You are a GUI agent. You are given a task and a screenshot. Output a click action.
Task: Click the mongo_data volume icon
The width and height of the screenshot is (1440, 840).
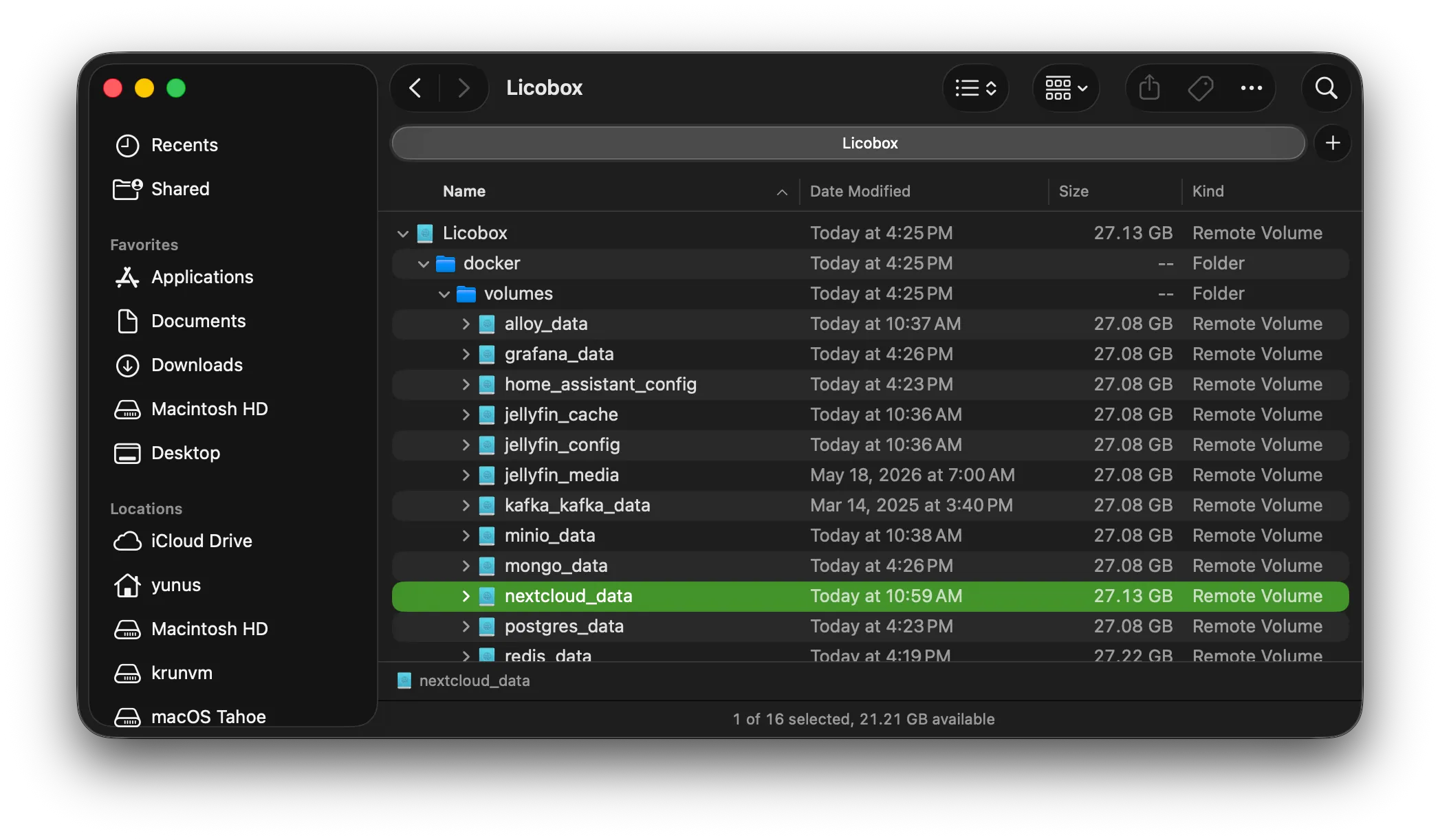pos(487,566)
